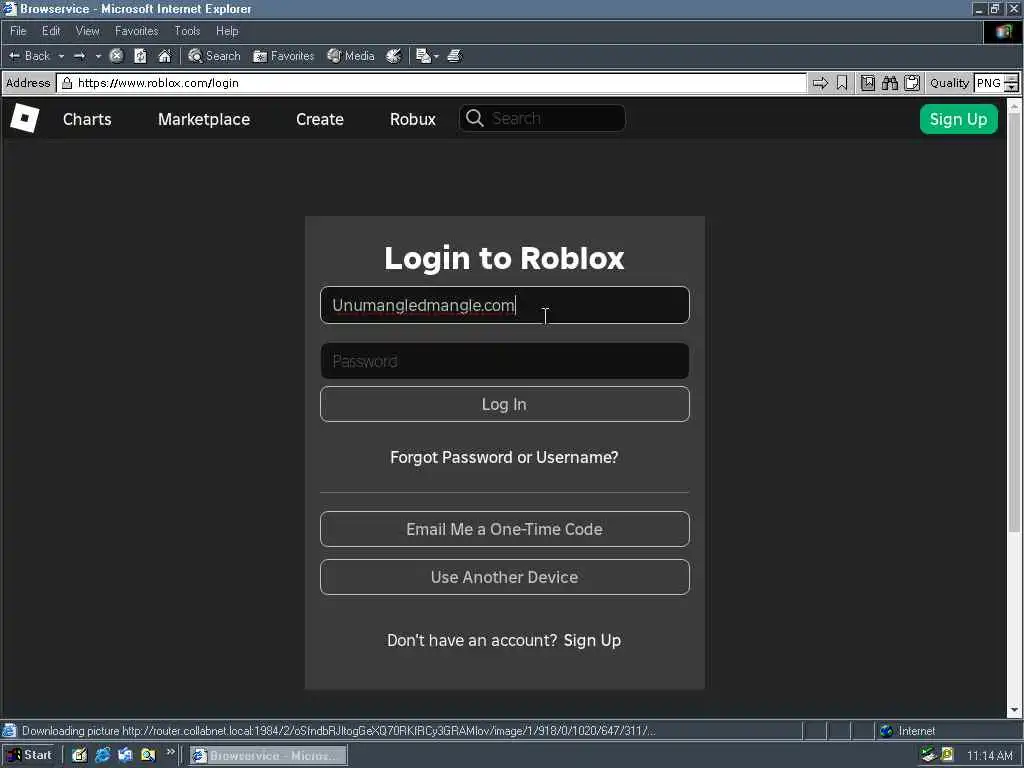This screenshot has height=768, width=1024.
Task: Click the green Sign Up button
Action: pyautogui.click(x=959, y=119)
